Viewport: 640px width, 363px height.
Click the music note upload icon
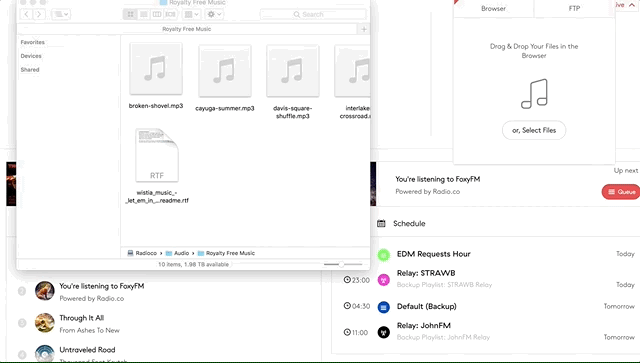[534, 94]
